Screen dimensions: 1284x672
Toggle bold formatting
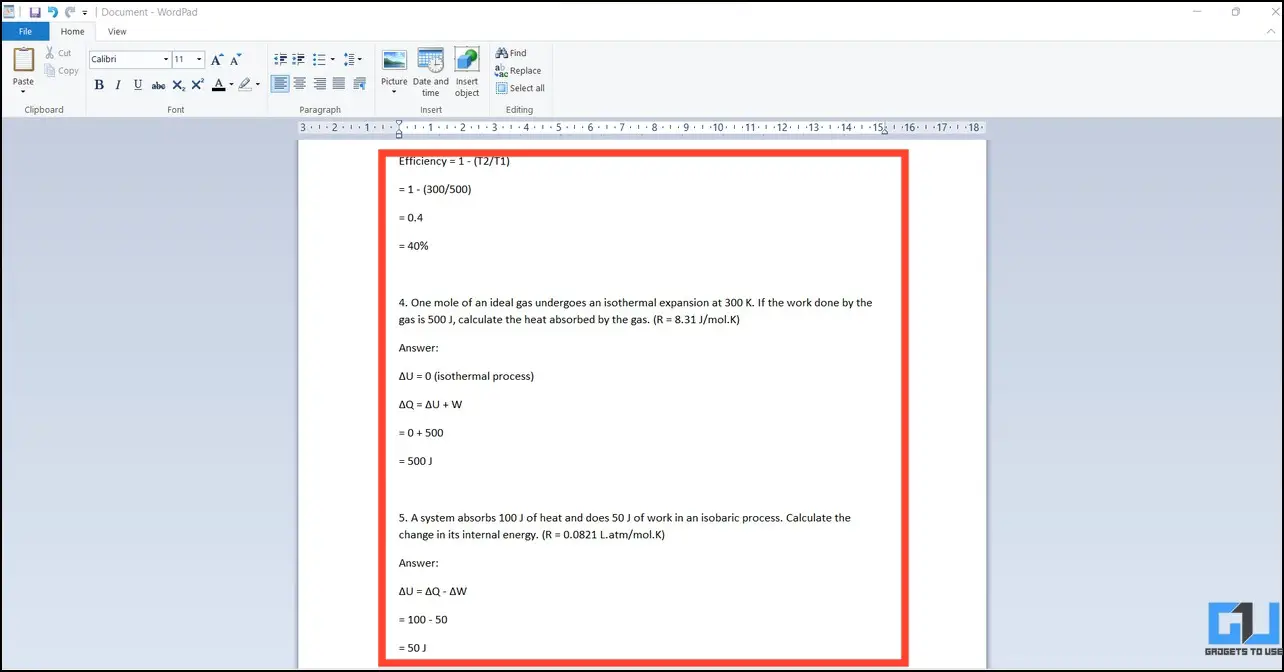[99, 85]
